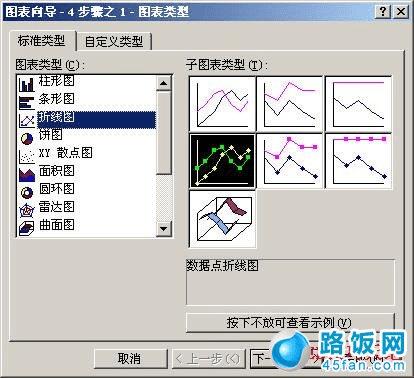Close the chart wizard dialog
This screenshot has height=378, width=414.
[401, 12]
